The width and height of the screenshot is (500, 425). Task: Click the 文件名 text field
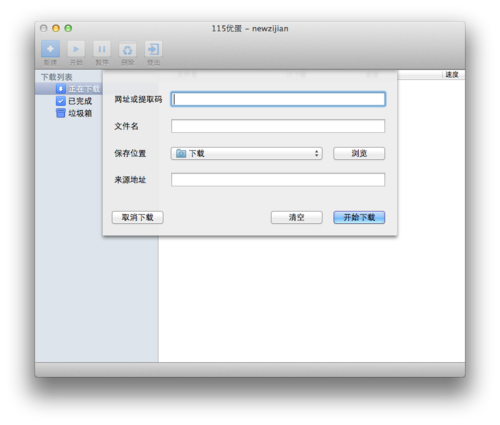pyautogui.click(x=278, y=126)
